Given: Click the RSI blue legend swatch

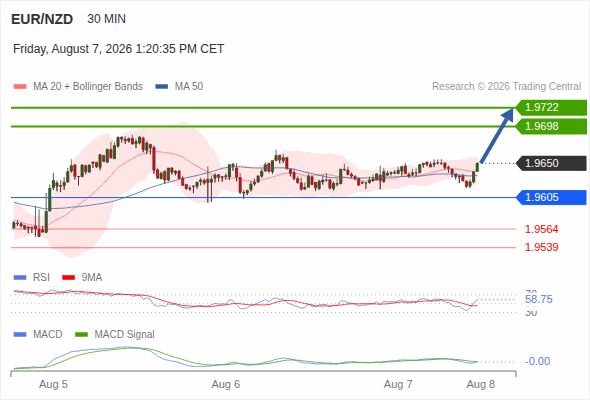Looking at the screenshot, I should point(20,278).
